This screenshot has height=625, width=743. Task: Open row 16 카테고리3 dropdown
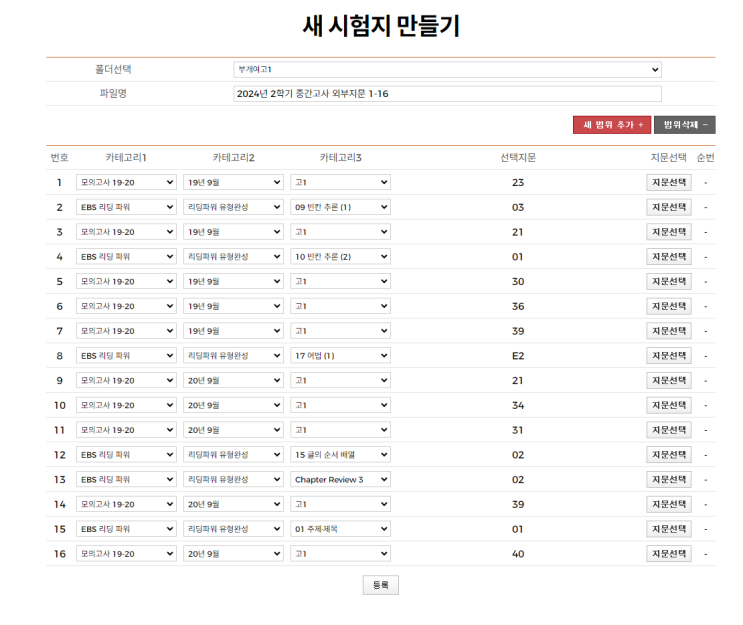(340, 553)
